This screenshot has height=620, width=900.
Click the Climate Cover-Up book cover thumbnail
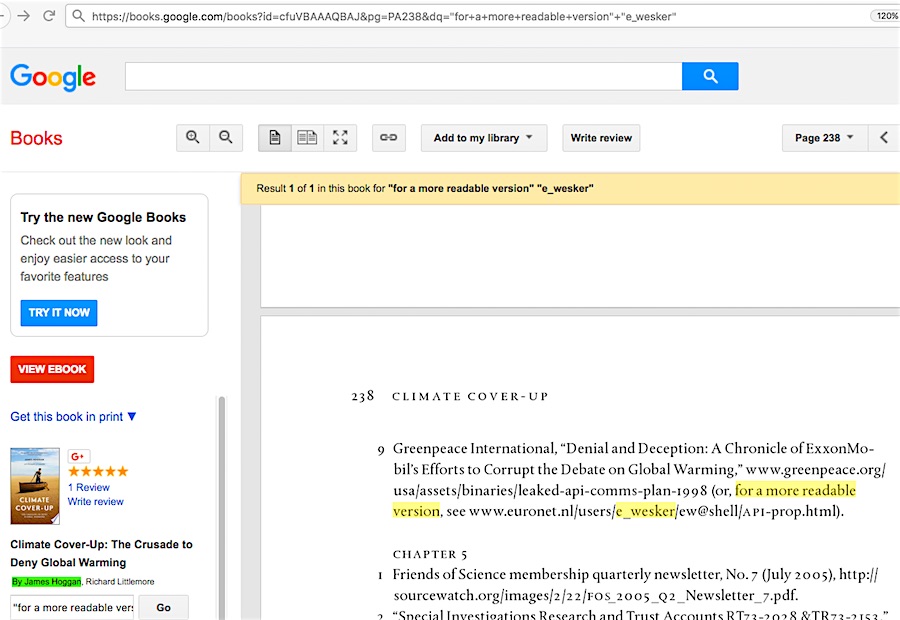tap(35, 486)
